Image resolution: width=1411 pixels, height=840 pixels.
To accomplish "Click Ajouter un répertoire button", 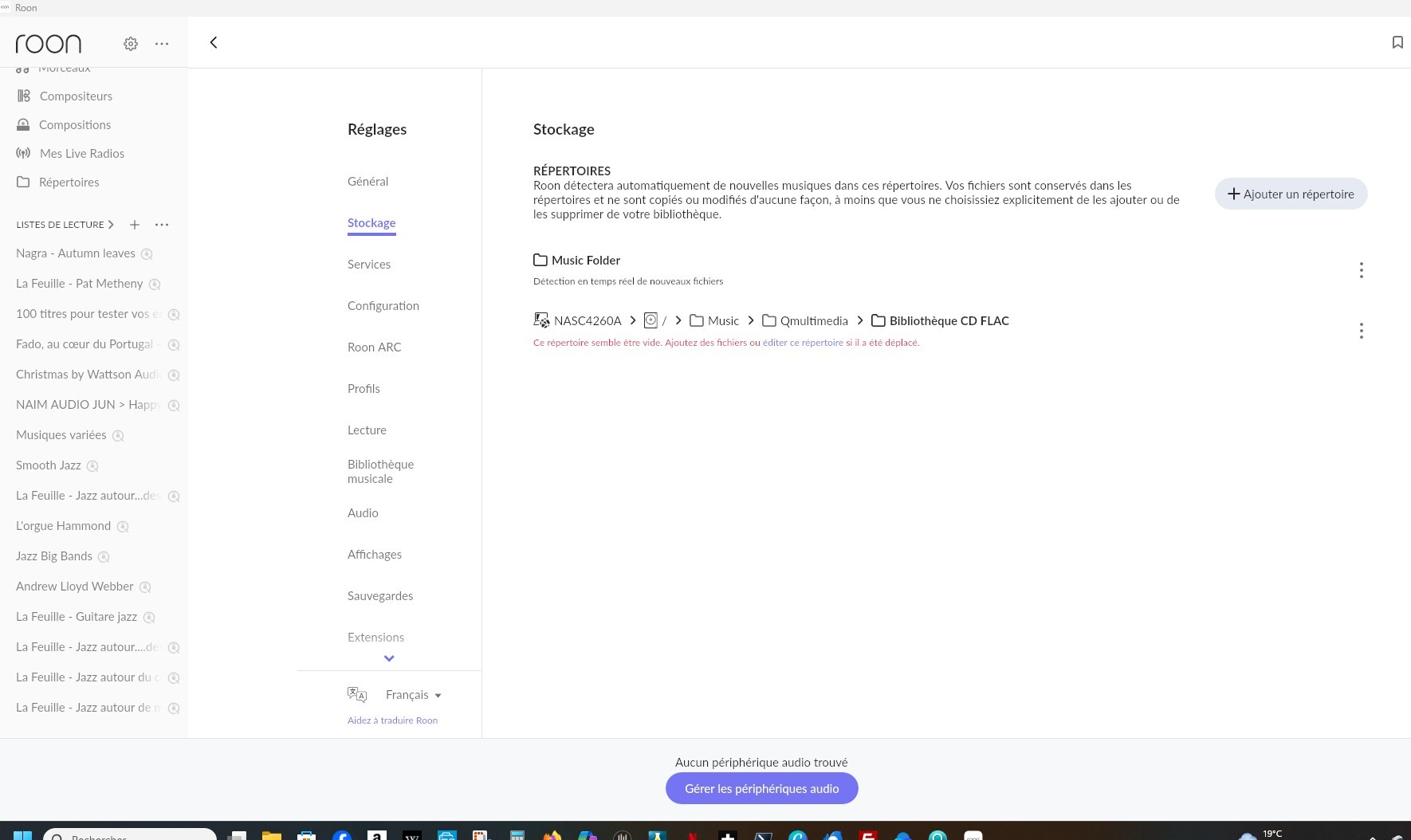I will pos(1291,194).
